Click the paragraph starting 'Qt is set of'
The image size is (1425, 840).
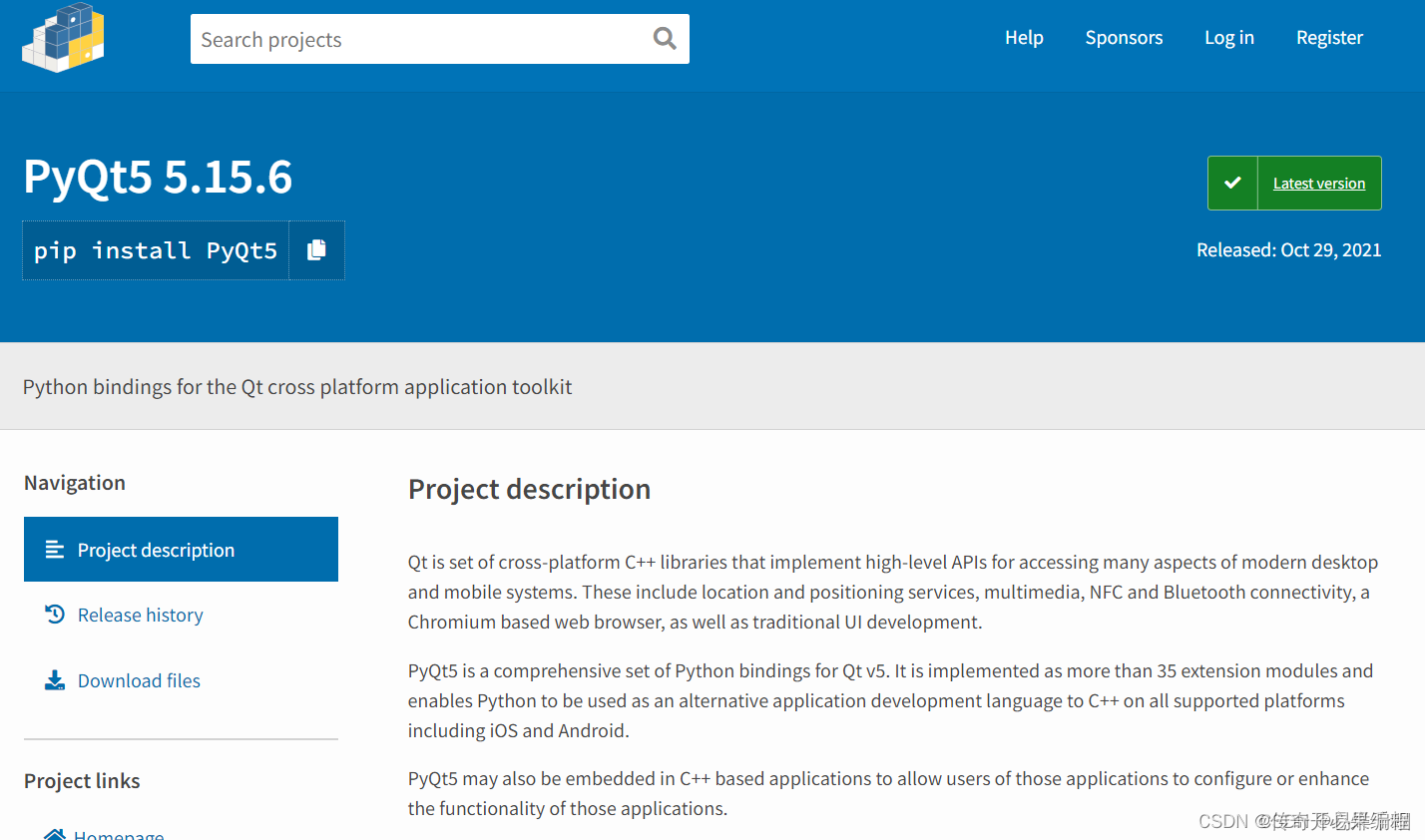(x=893, y=592)
